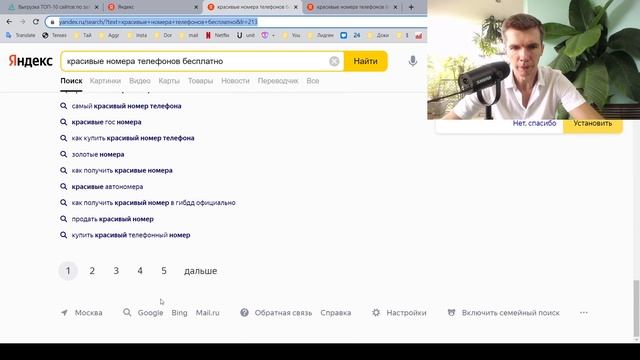
Task: Go forward with the browser forward arrow
Action: [22, 22]
